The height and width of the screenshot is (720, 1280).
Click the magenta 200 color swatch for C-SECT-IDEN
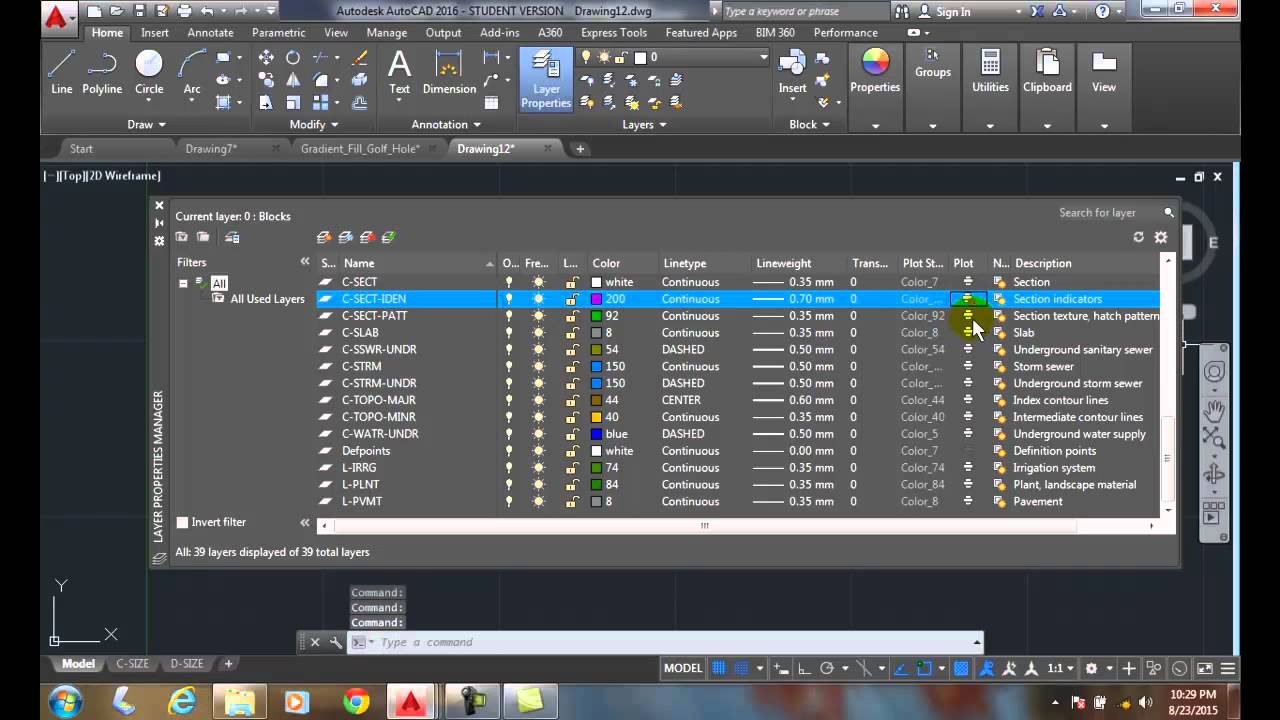pyautogui.click(x=597, y=299)
